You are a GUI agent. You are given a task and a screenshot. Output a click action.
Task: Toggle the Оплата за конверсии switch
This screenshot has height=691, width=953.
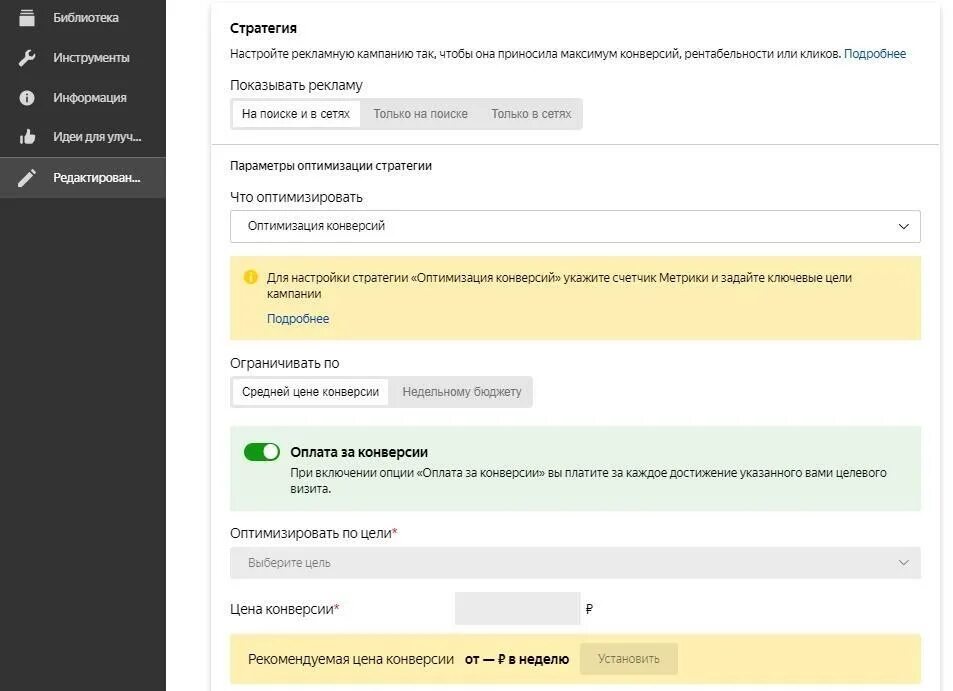(x=262, y=452)
